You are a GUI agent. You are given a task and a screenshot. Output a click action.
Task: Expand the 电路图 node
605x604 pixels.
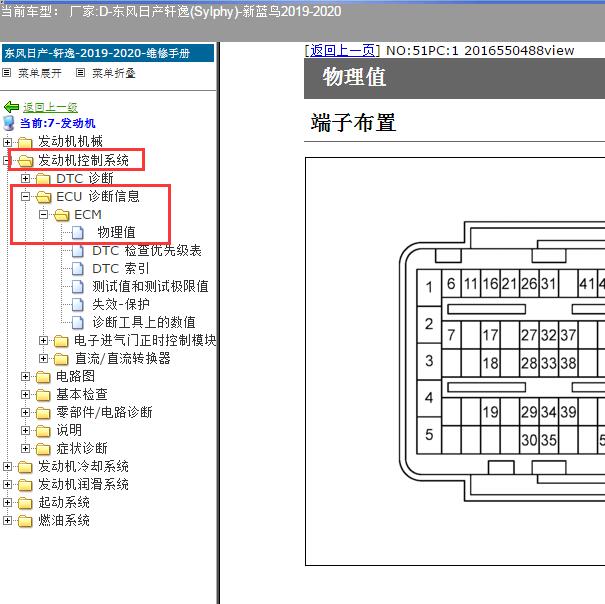(25, 377)
